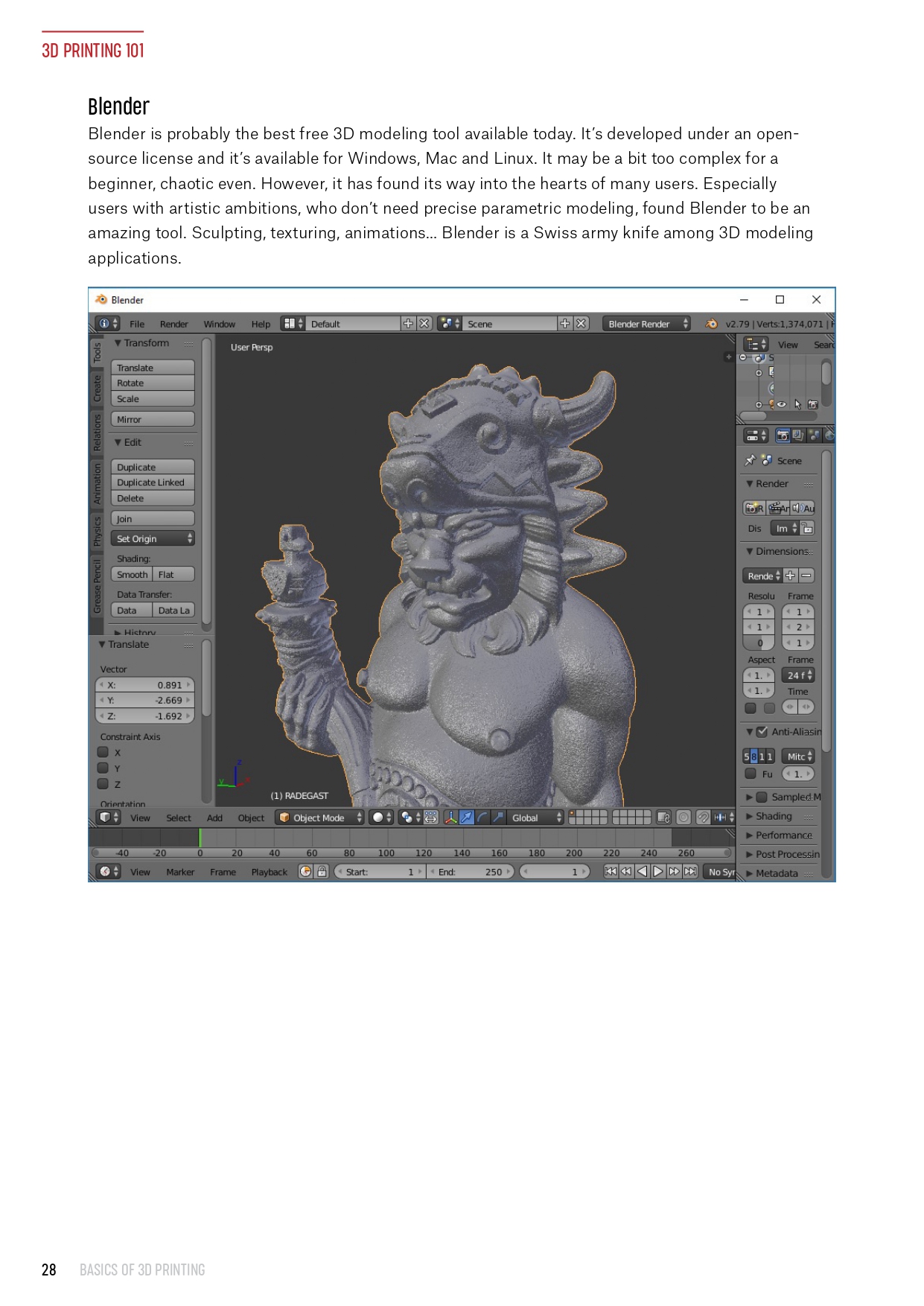Open the Window menu
The image size is (924, 1306).
220,324
